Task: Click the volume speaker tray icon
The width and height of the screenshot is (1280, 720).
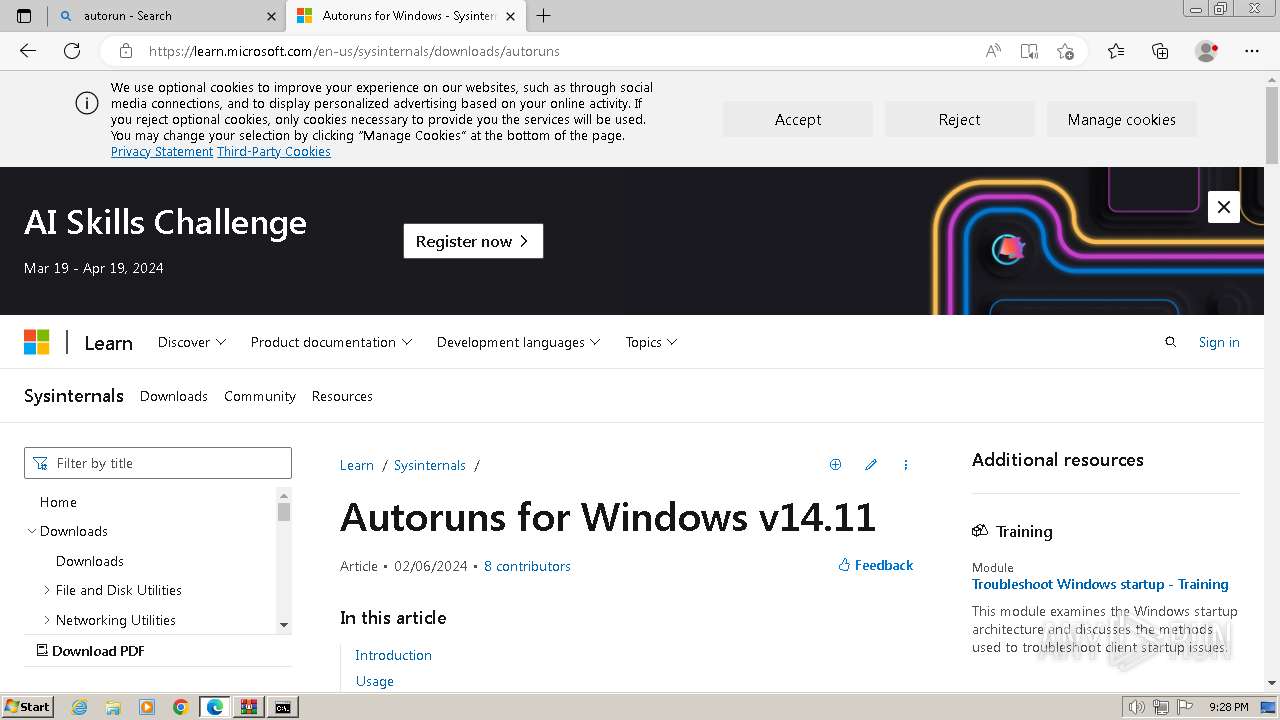Action: (1137, 707)
